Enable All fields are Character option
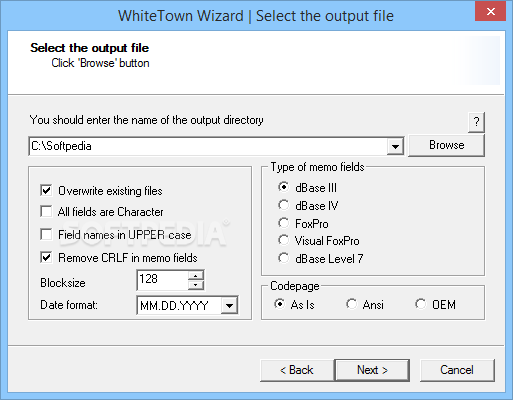Screen dimensions: 513x400 (x=46, y=211)
